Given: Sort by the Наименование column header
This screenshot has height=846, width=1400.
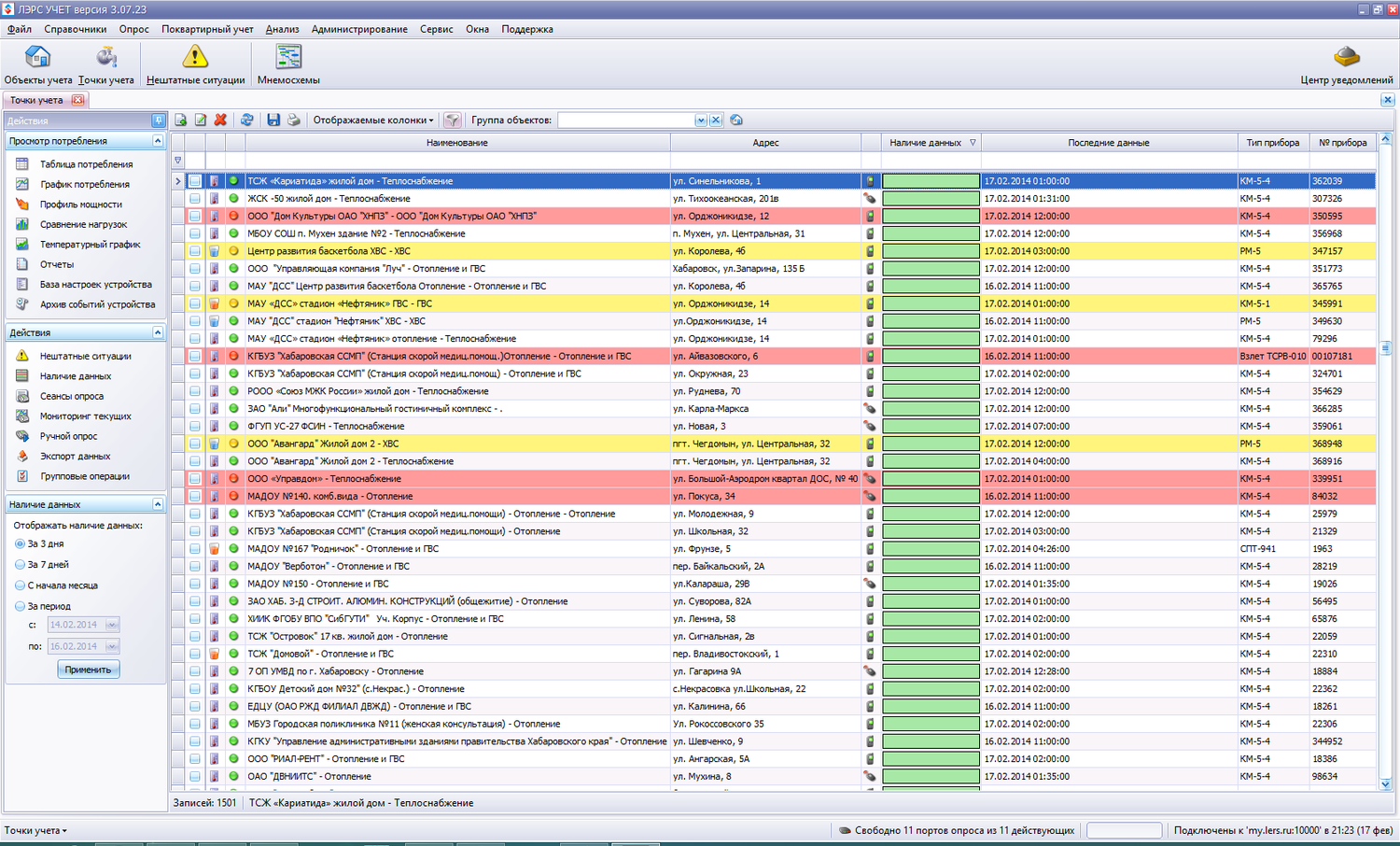Looking at the screenshot, I should pos(457,143).
